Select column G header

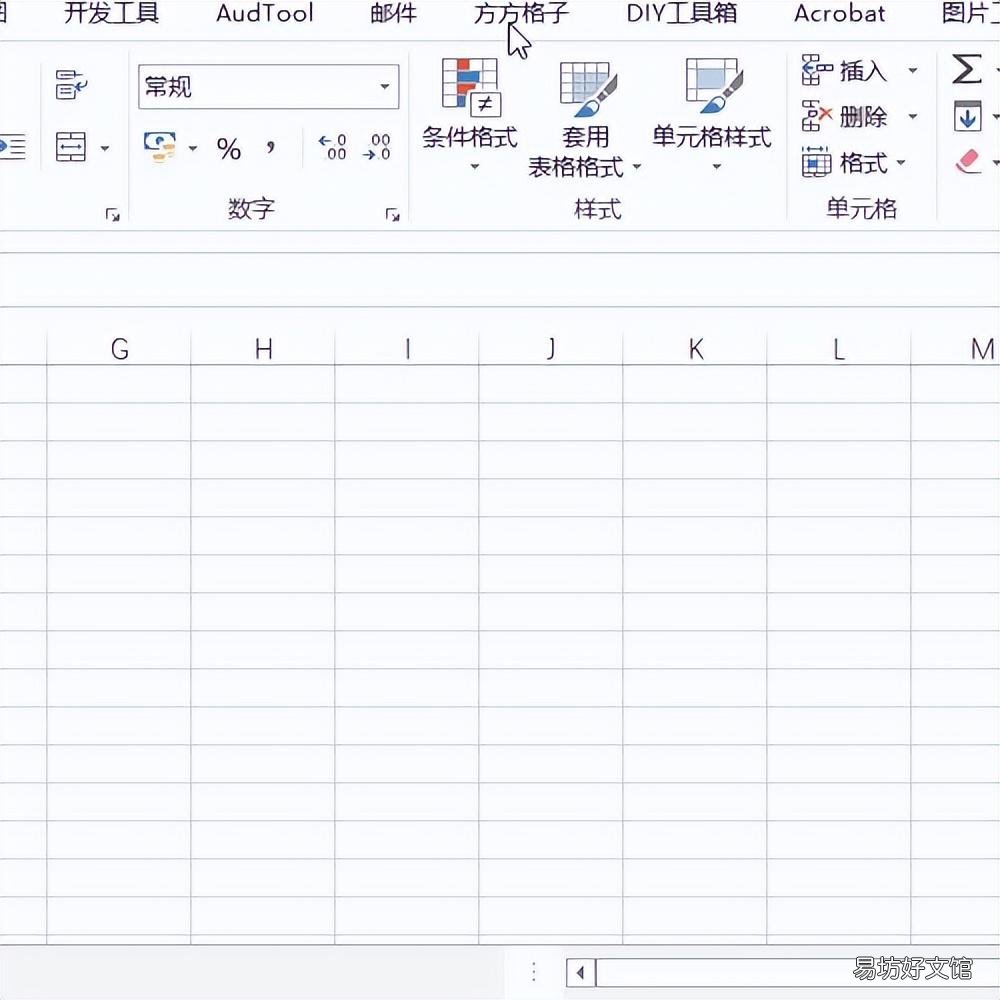coord(119,349)
